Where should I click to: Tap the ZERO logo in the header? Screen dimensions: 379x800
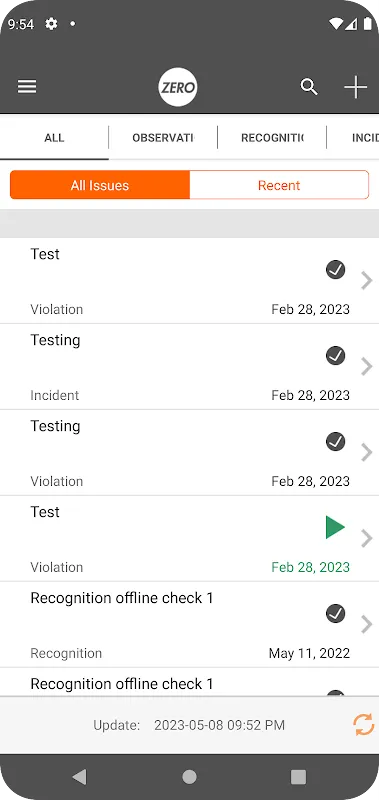[x=178, y=87]
